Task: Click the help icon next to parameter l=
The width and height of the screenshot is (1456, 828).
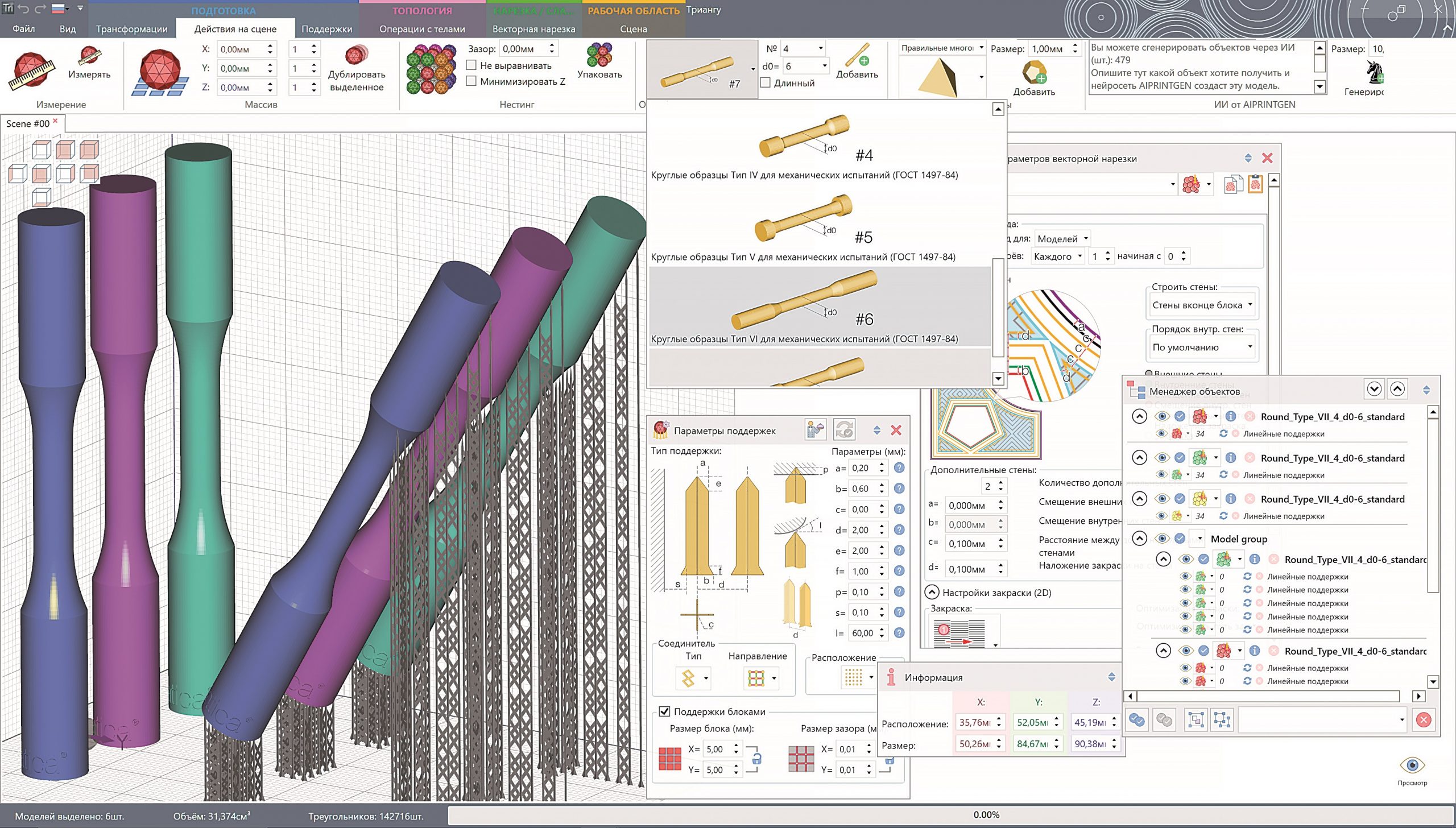Action: pyautogui.click(x=899, y=632)
